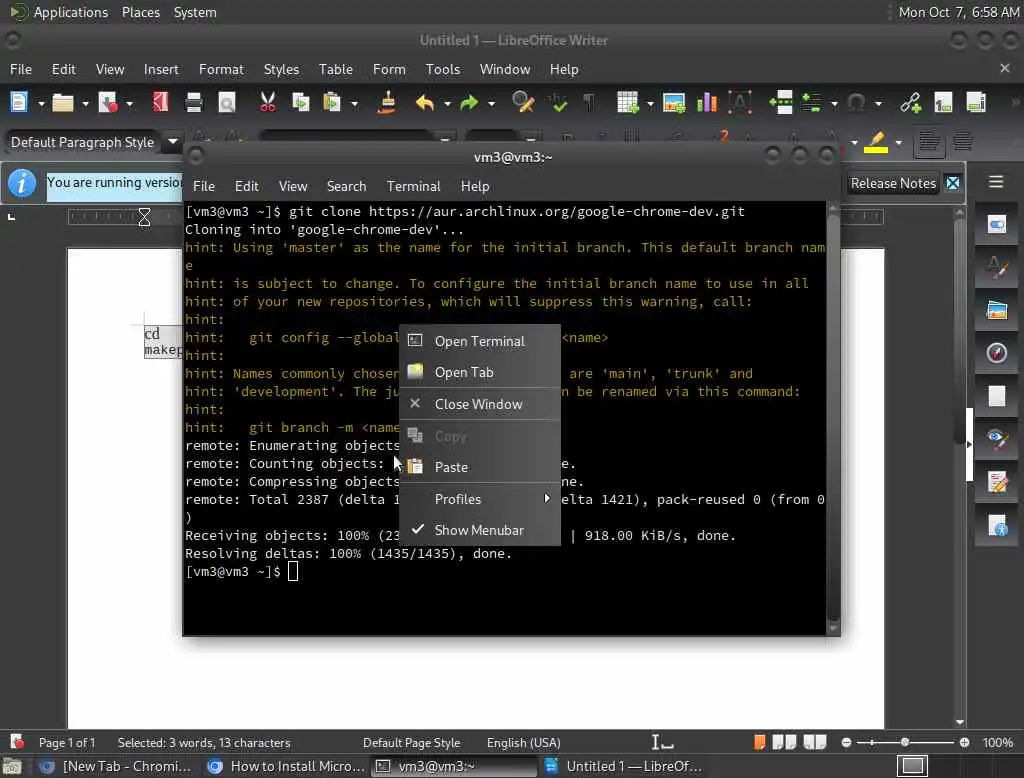Choose Open Terminal from context menu
Screen dimensions: 1024x778
coord(480,341)
